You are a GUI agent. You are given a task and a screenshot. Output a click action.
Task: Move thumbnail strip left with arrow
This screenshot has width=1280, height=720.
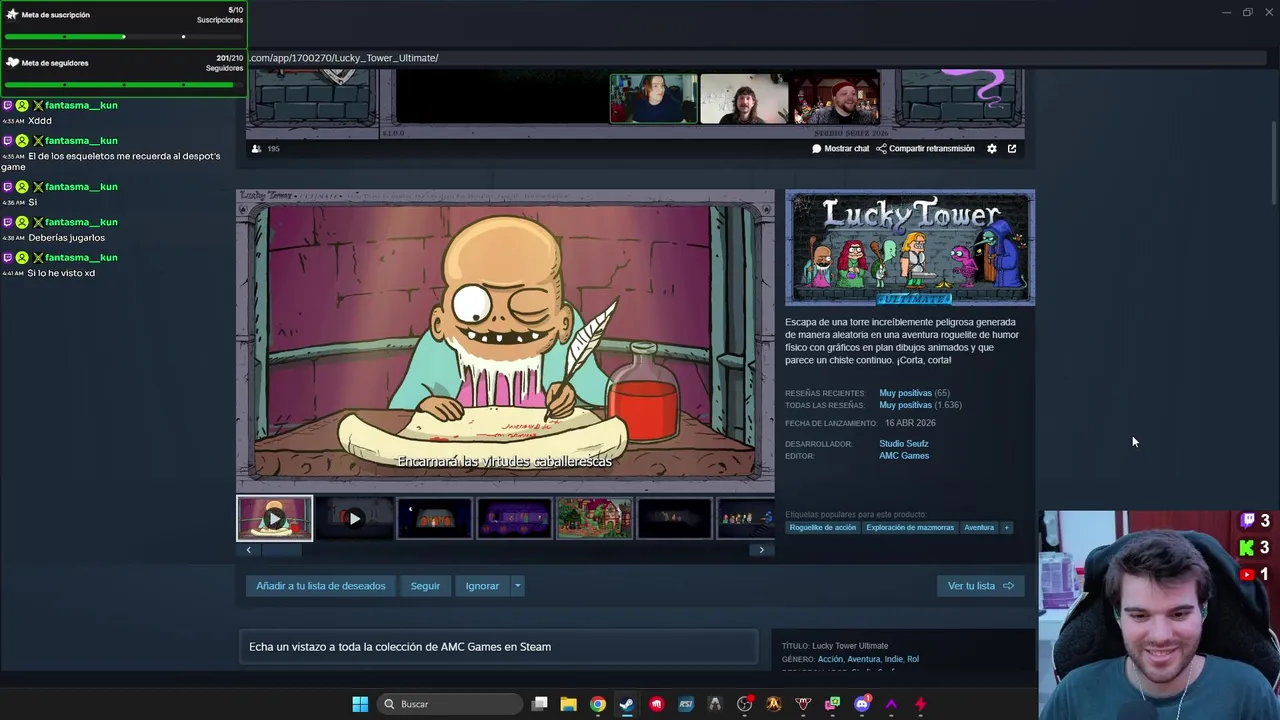coord(249,550)
